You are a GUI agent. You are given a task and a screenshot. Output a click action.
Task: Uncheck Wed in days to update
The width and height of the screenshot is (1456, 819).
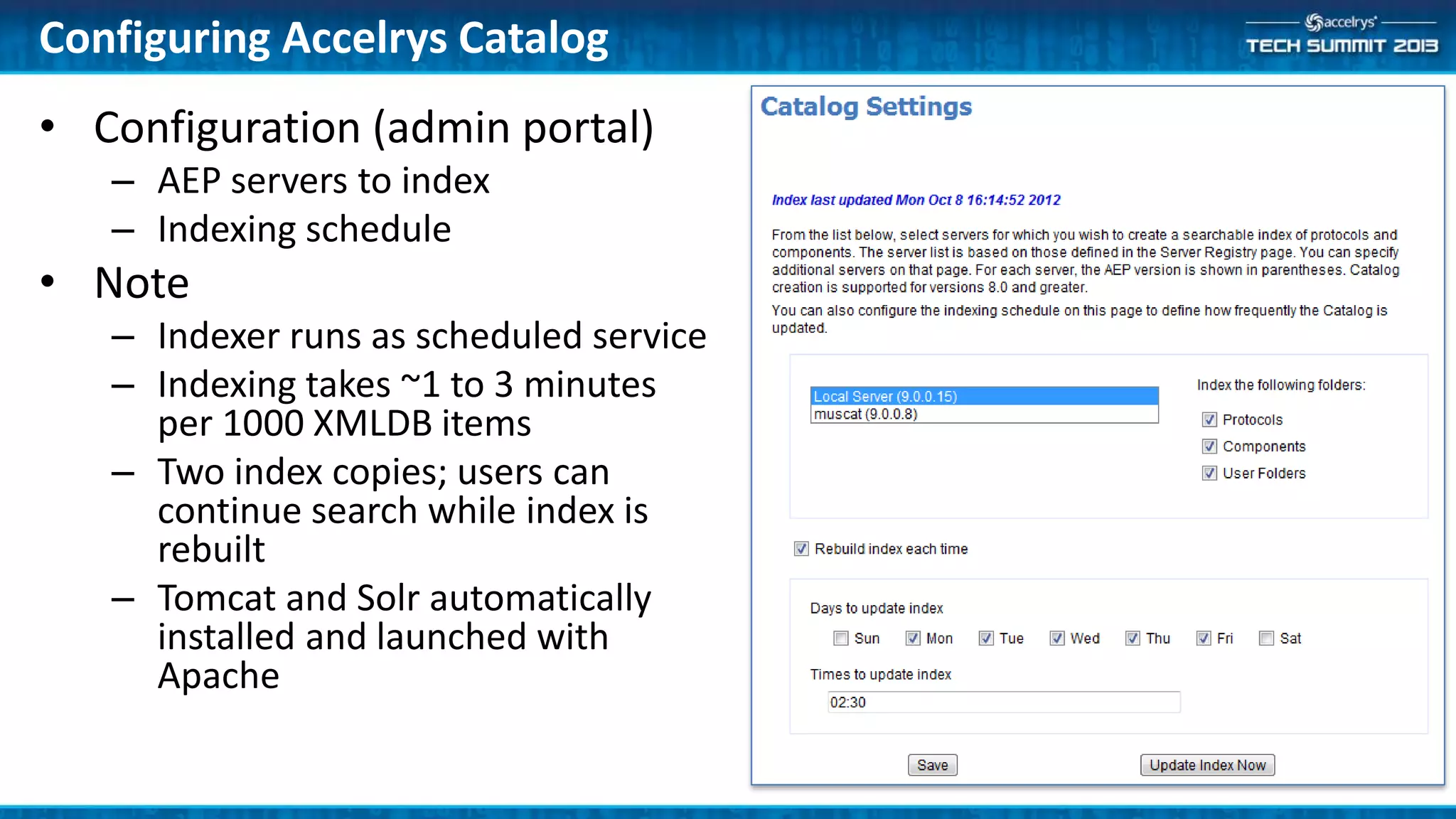tap(1057, 638)
